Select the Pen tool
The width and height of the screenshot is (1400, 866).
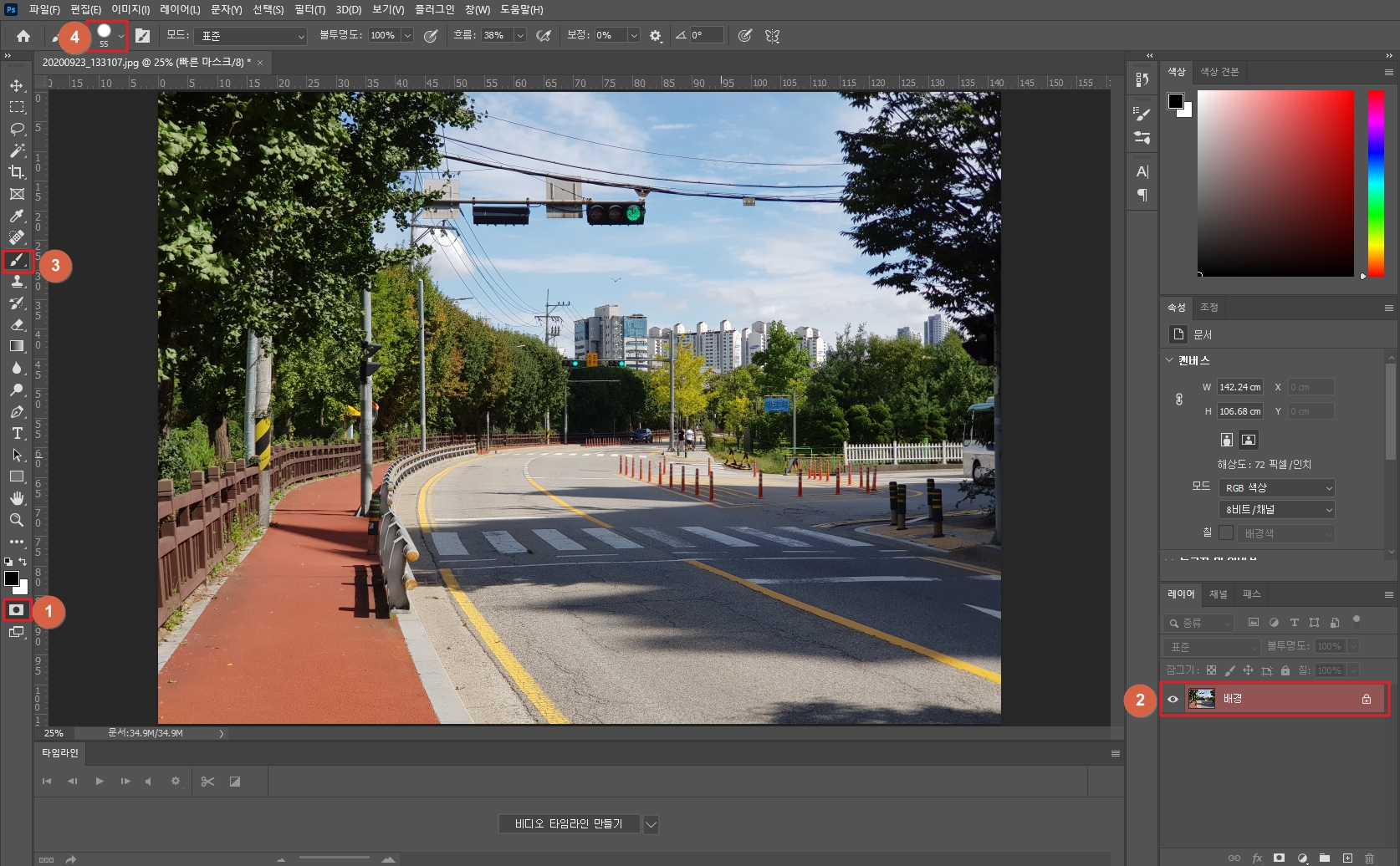17,411
